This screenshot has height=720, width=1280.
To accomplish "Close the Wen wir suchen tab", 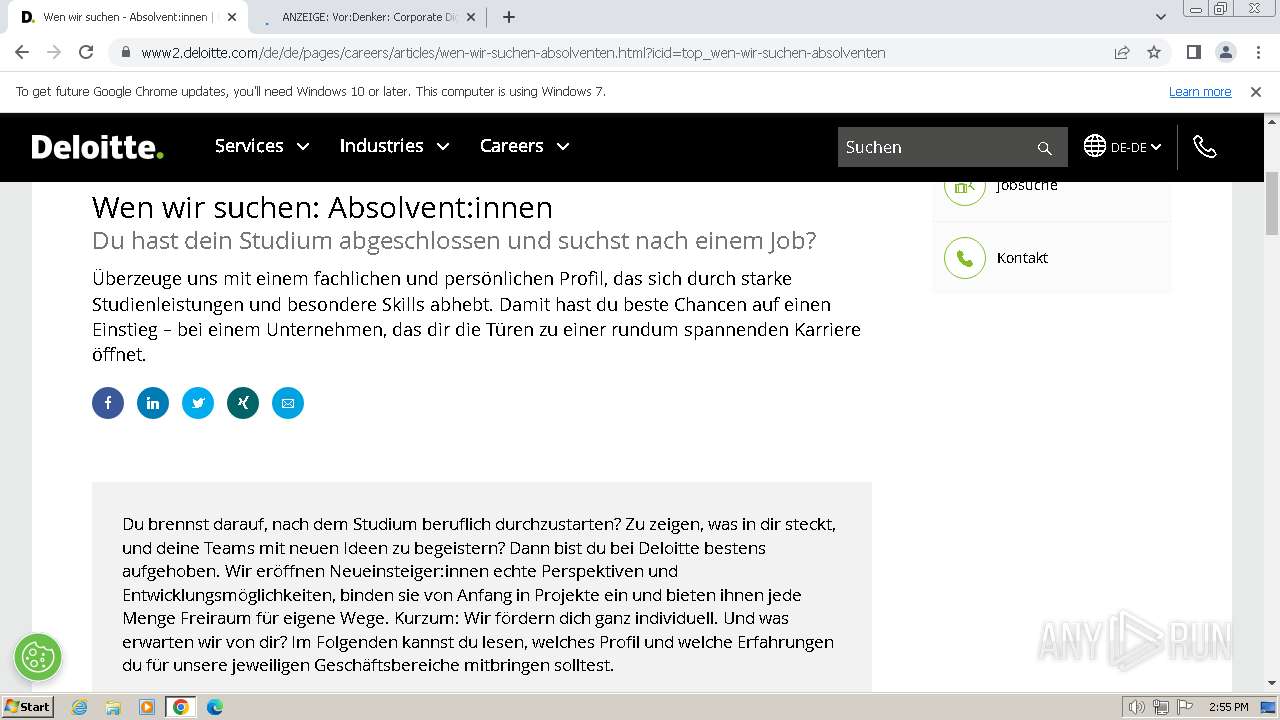I will point(232,17).
